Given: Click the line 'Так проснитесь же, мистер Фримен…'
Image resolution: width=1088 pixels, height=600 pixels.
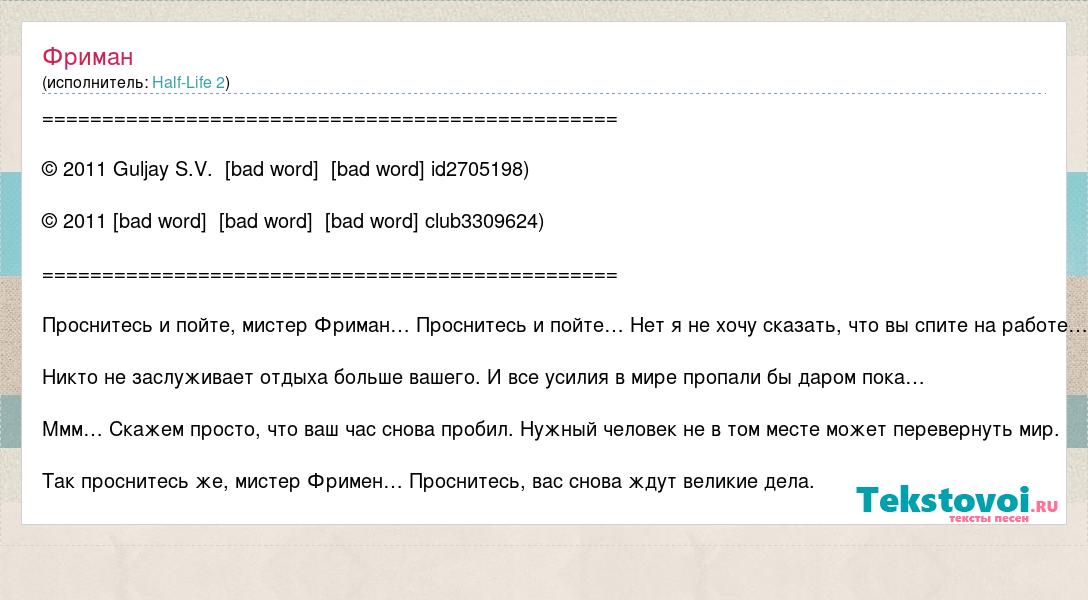Looking at the screenshot, I should click(x=428, y=481).
